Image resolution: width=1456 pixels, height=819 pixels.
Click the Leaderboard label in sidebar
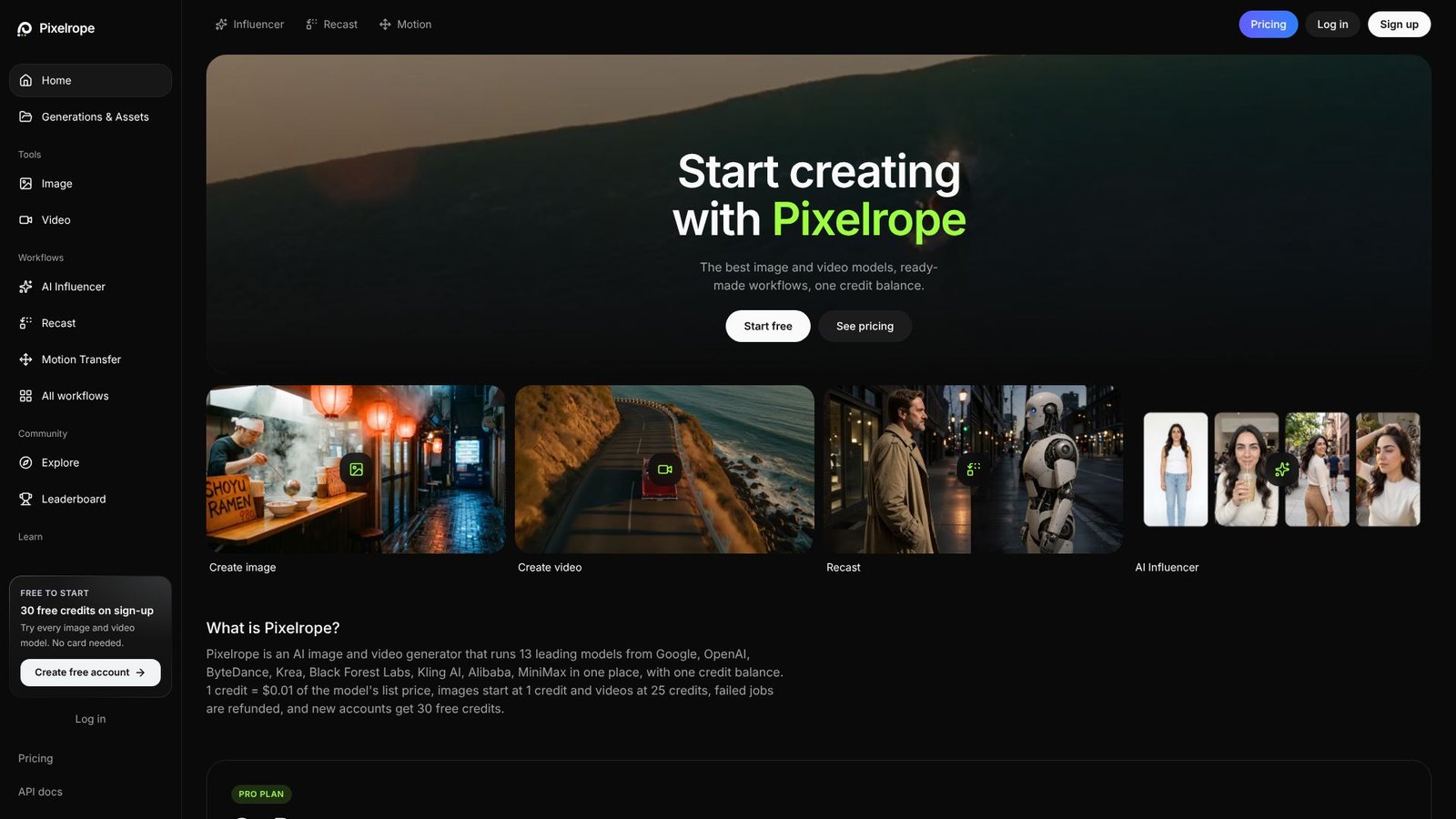74,499
